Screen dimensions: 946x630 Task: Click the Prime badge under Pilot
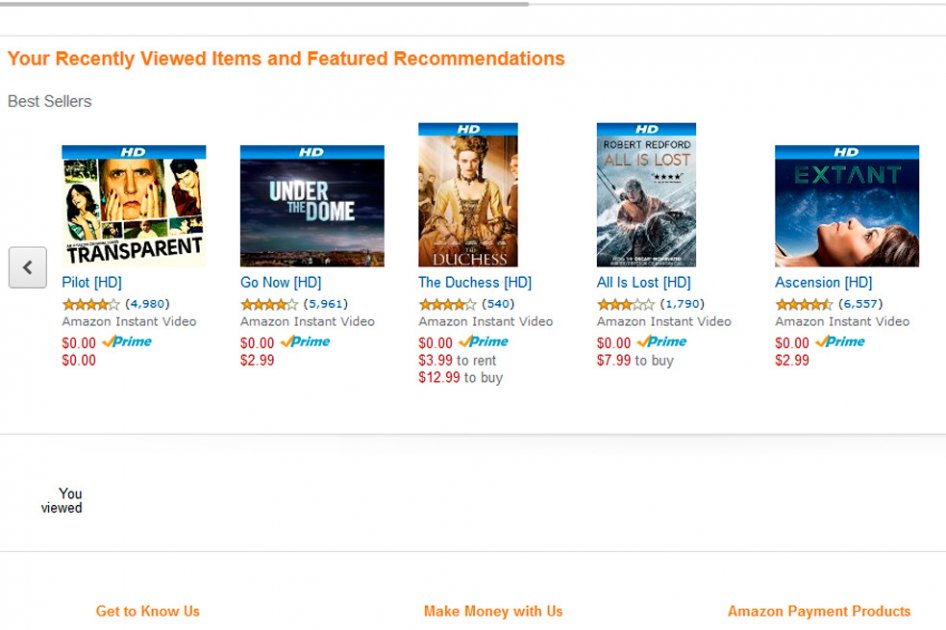[127, 342]
